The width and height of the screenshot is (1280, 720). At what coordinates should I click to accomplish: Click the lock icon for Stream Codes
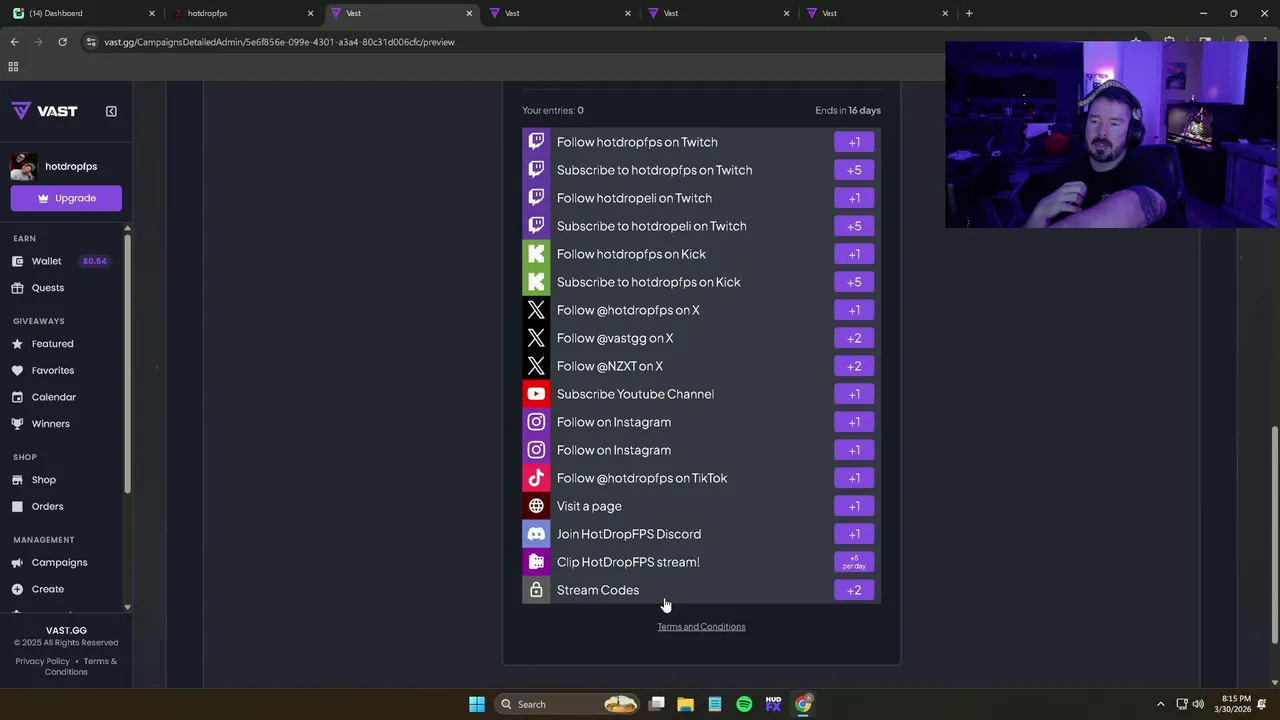[536, 590]
